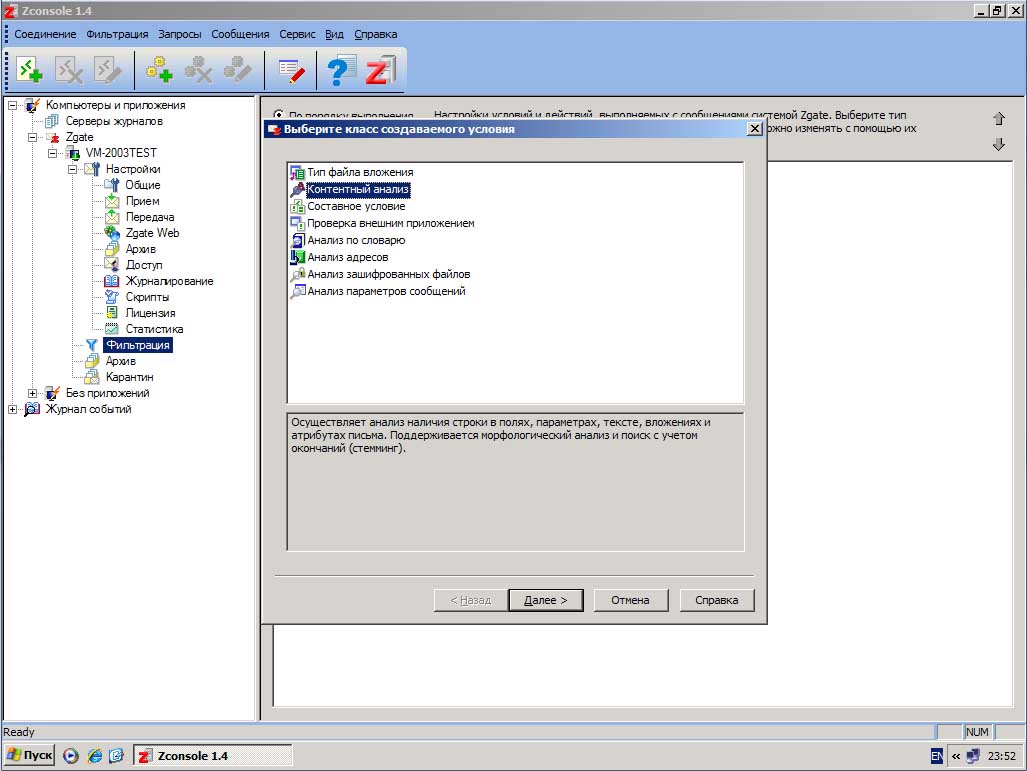Collapse the Zgate tree node
This screenshot has width=1027, height=771.
coord(32,137)
